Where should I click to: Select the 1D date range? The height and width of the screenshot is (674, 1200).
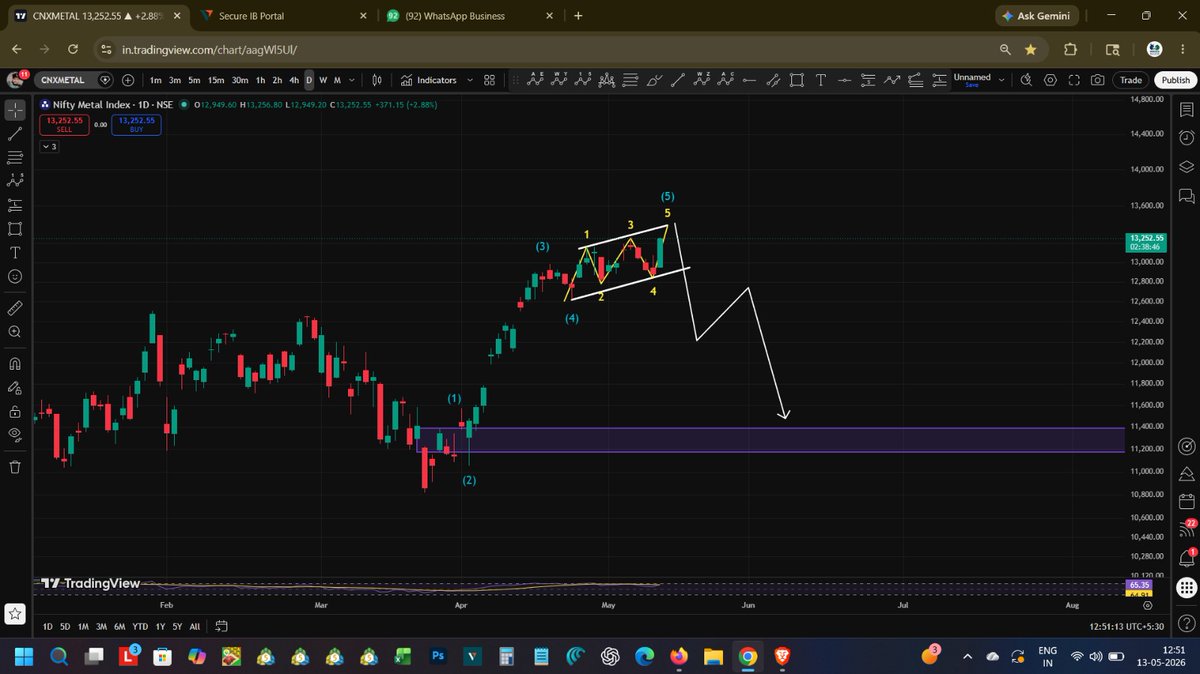coord(47,626)
